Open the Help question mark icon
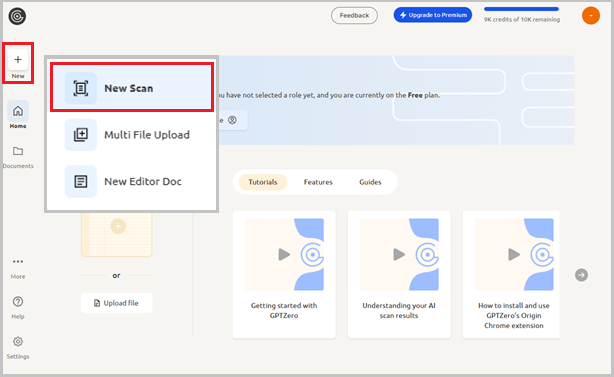 point(18,301)
